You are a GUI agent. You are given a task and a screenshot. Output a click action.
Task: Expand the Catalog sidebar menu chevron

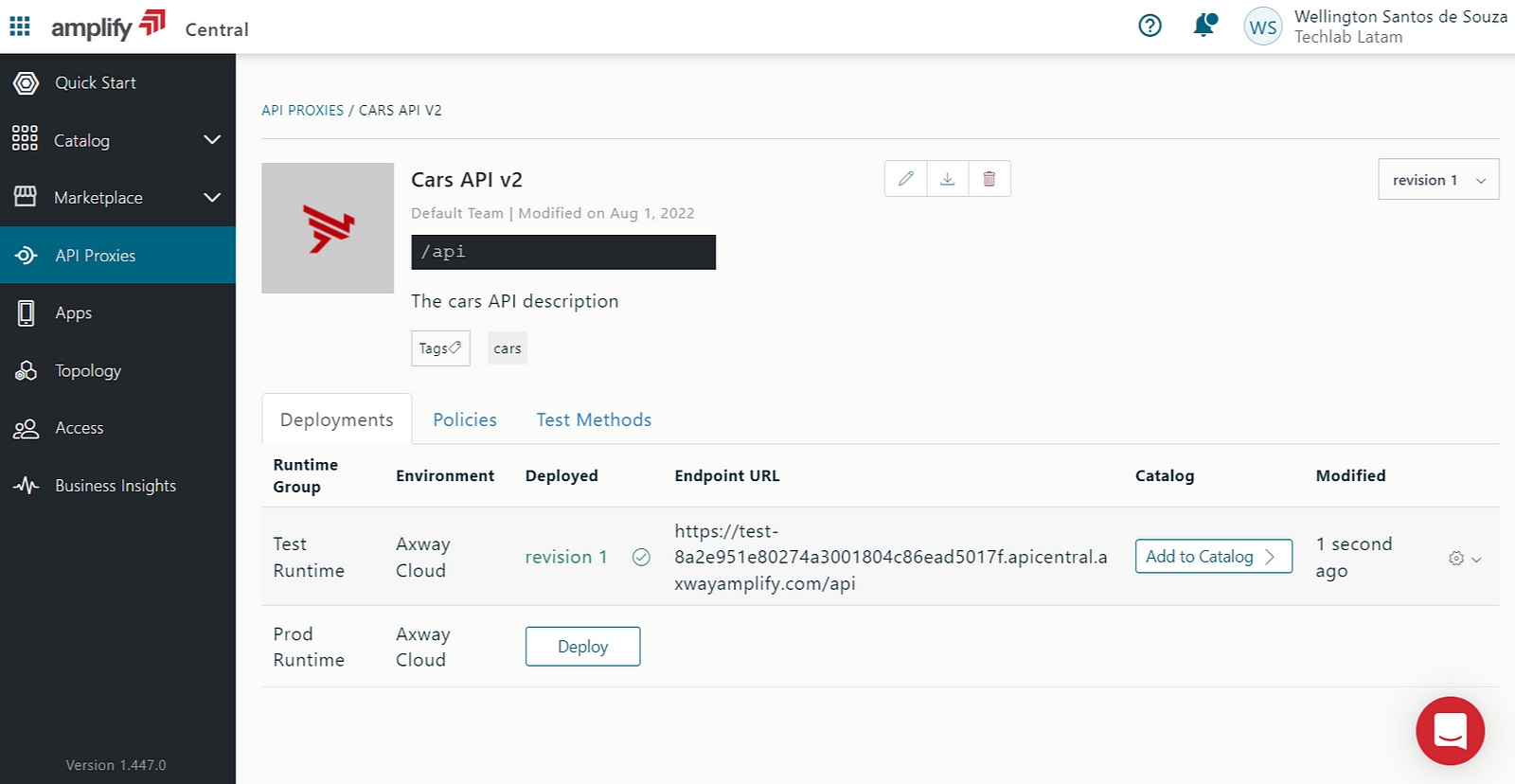[x=212, y=140]
